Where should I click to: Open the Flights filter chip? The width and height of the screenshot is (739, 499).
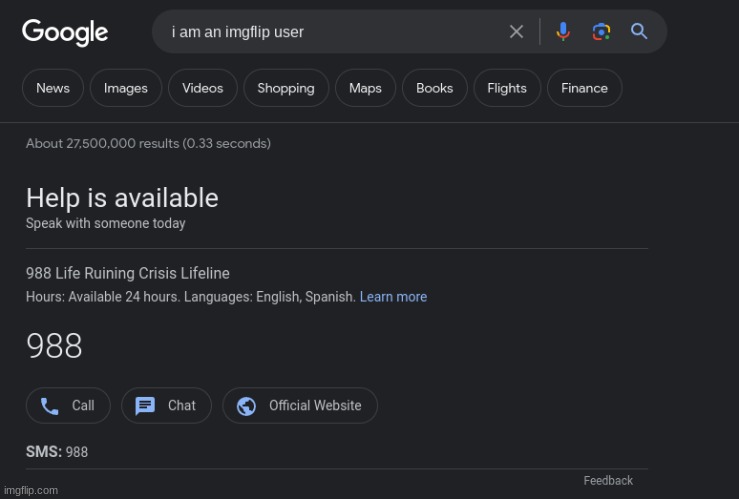(x=507, y=88)
